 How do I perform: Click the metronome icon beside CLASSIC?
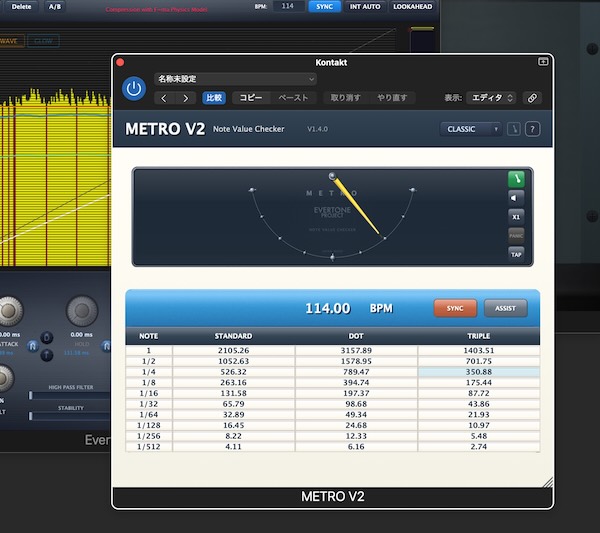[x=514, y=129]
